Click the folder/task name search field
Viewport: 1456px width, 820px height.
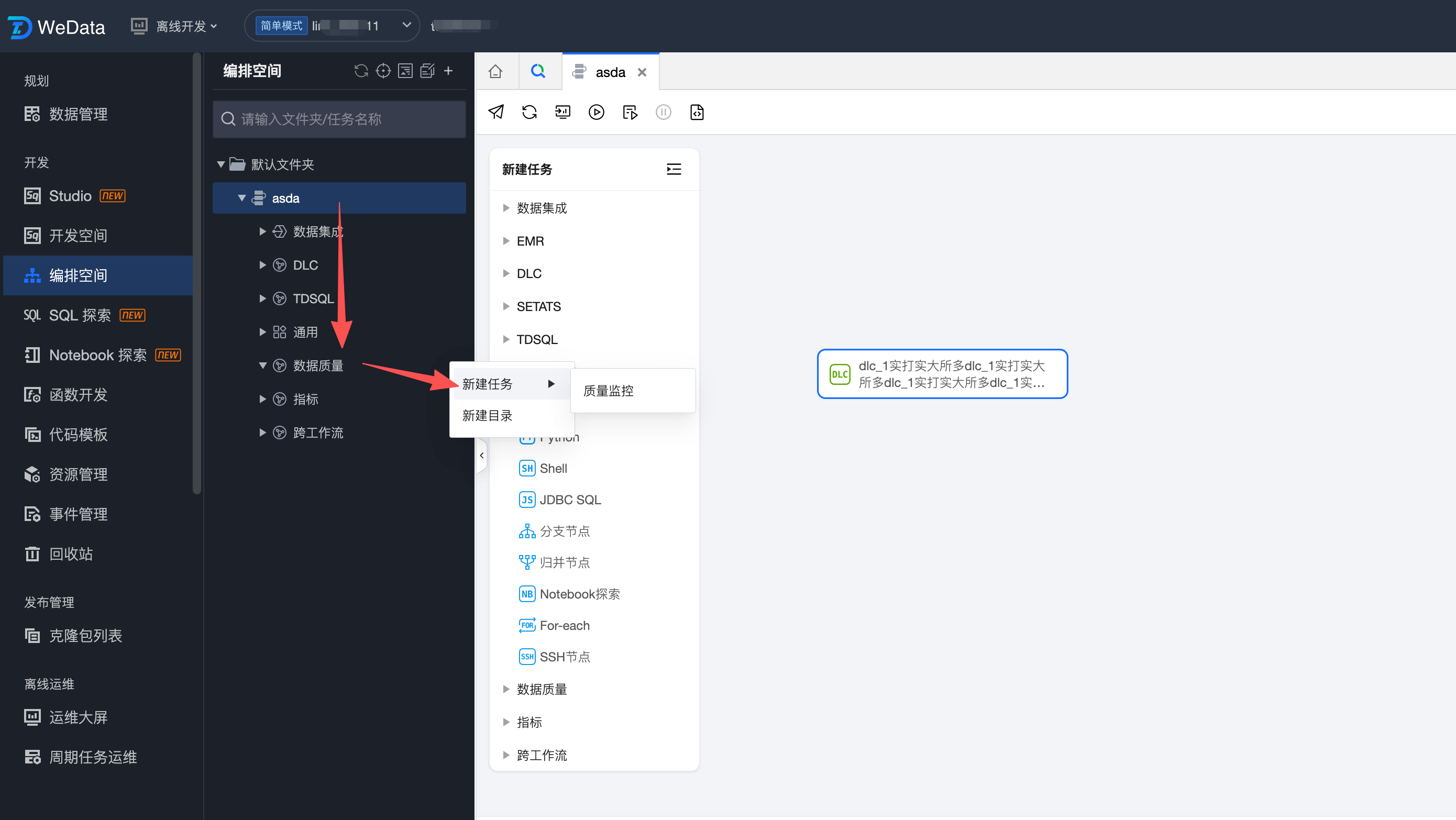(x=339, y=119)
